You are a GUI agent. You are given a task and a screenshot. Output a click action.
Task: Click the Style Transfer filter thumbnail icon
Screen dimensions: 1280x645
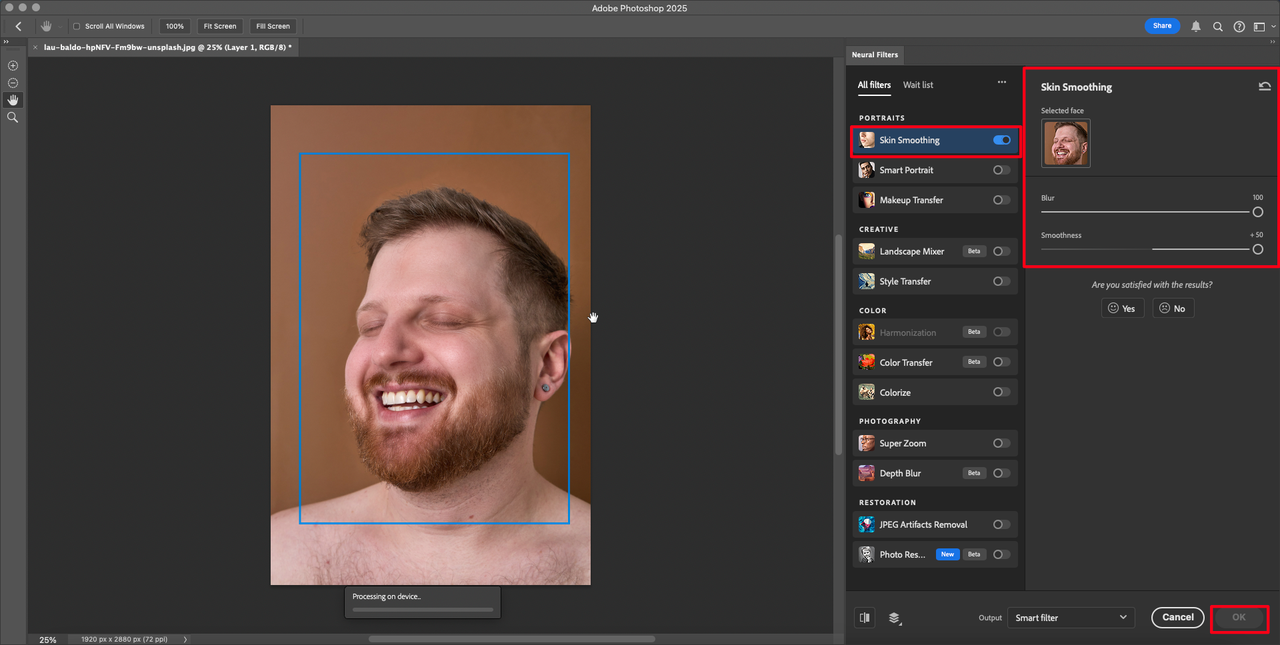pyautogui.click(x=867, y=282)
